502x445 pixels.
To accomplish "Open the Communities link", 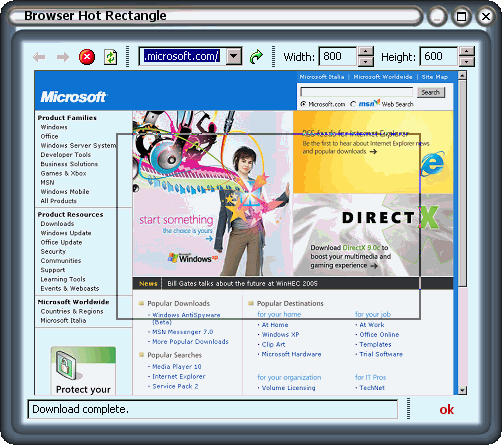I will pos(61,261).
